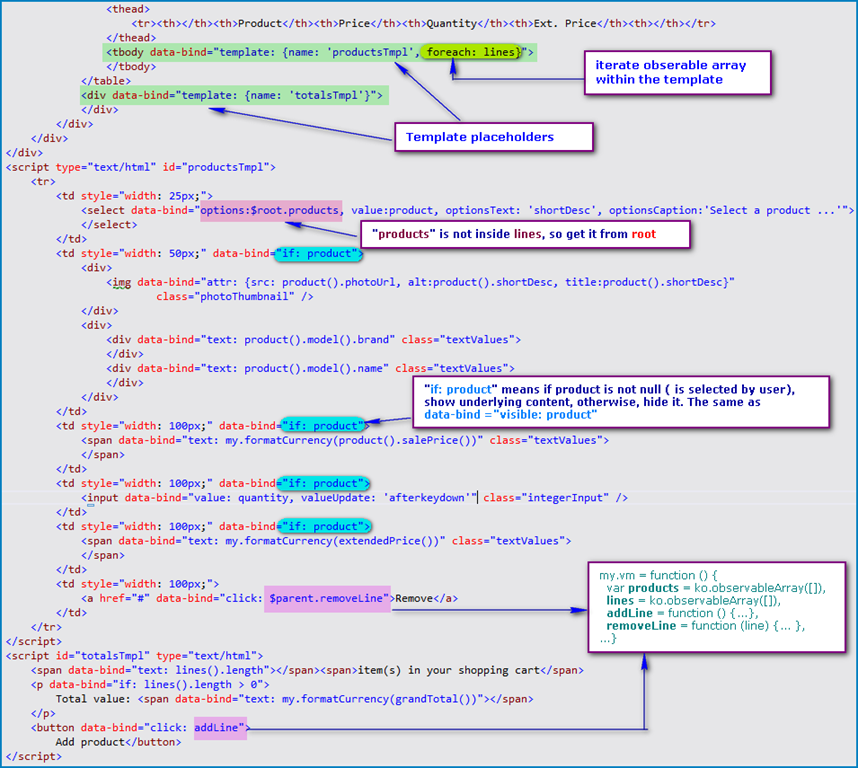Click the "Add product" button text
This screenshot has width=858, height=768.
(118, 742)
